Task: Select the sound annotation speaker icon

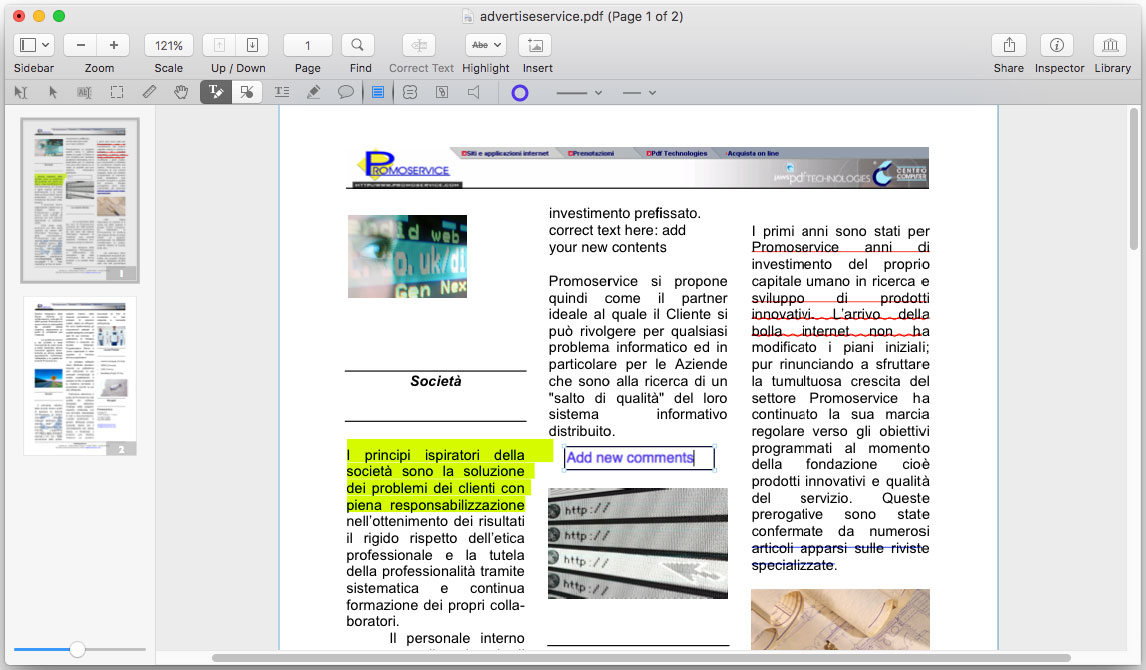Action: [x=474, y=92]
